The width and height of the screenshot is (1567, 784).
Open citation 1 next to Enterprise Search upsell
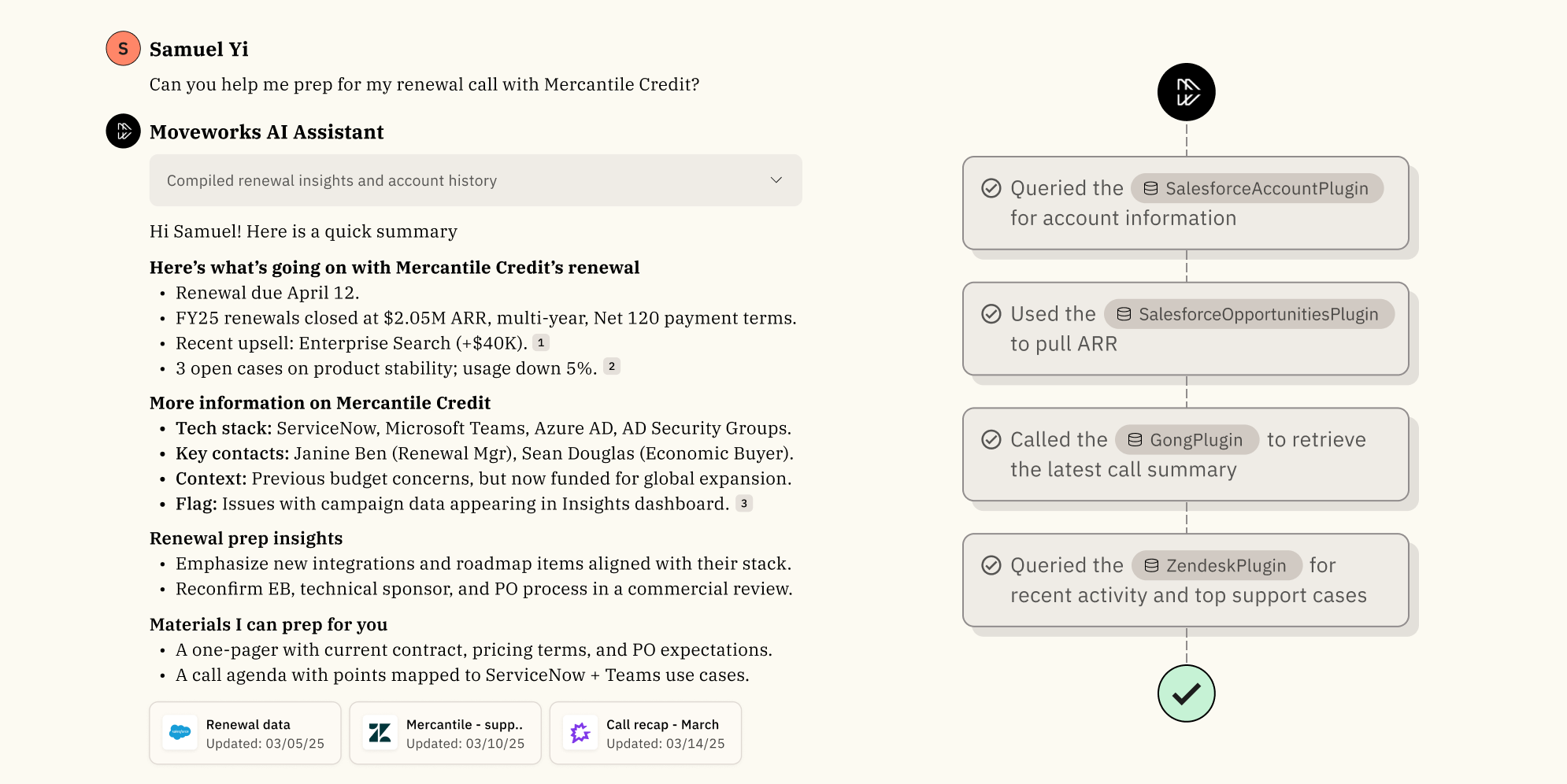(x=541, y=342)
